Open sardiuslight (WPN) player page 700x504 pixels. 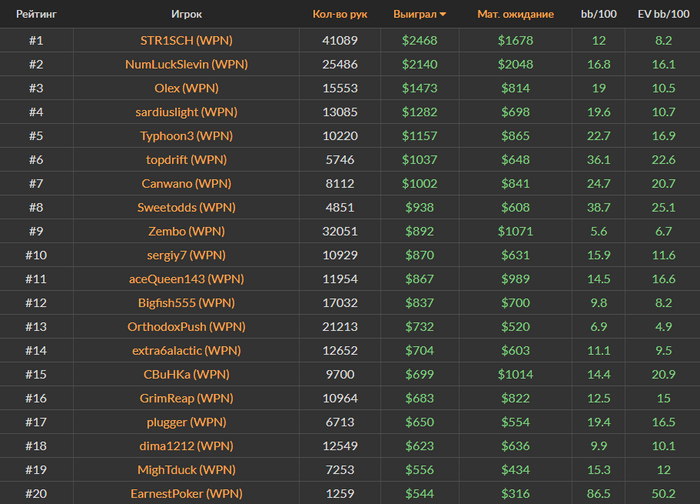point(186,112)
